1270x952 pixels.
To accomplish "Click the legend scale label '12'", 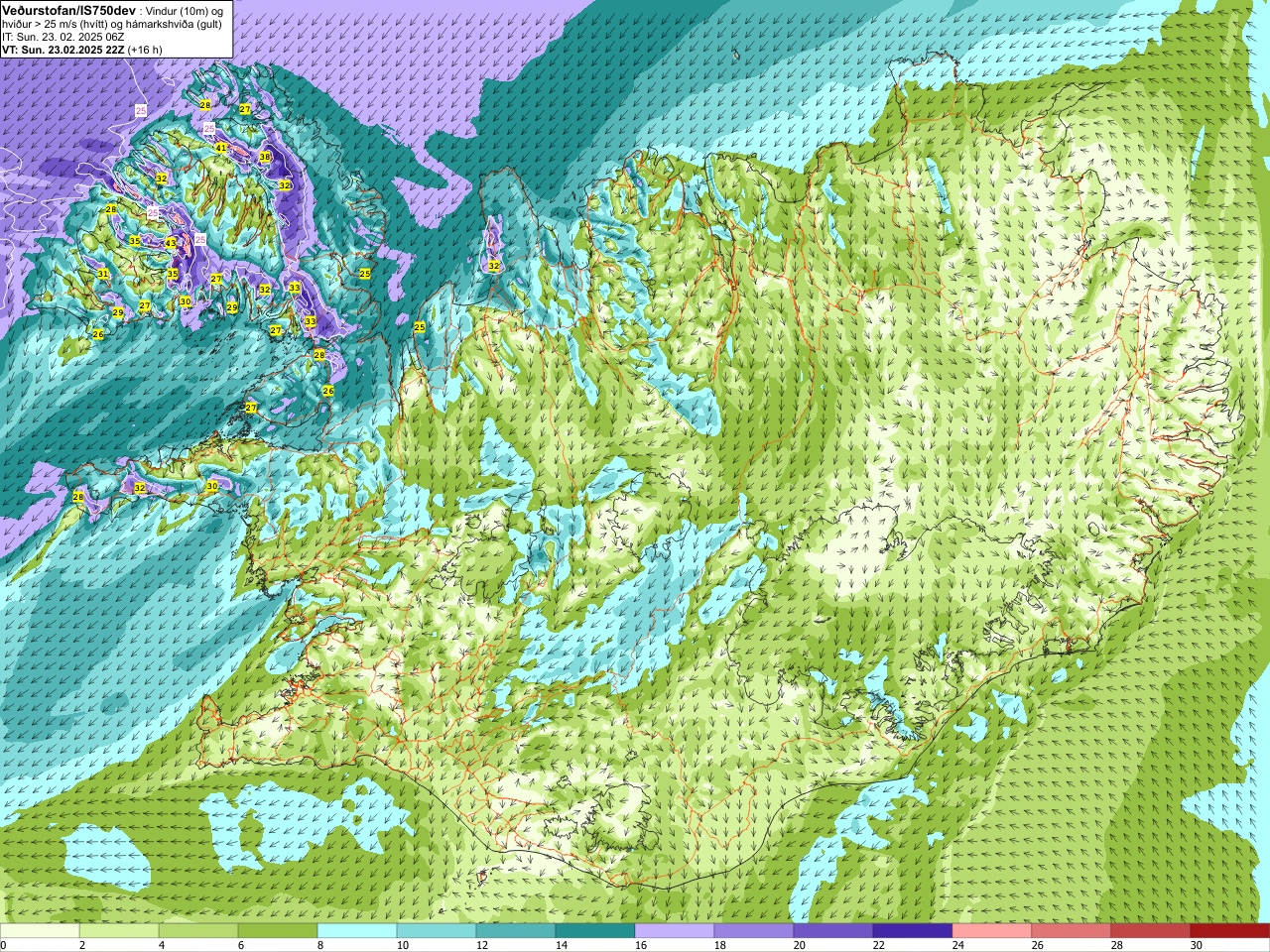I will [x=482, y=945].
